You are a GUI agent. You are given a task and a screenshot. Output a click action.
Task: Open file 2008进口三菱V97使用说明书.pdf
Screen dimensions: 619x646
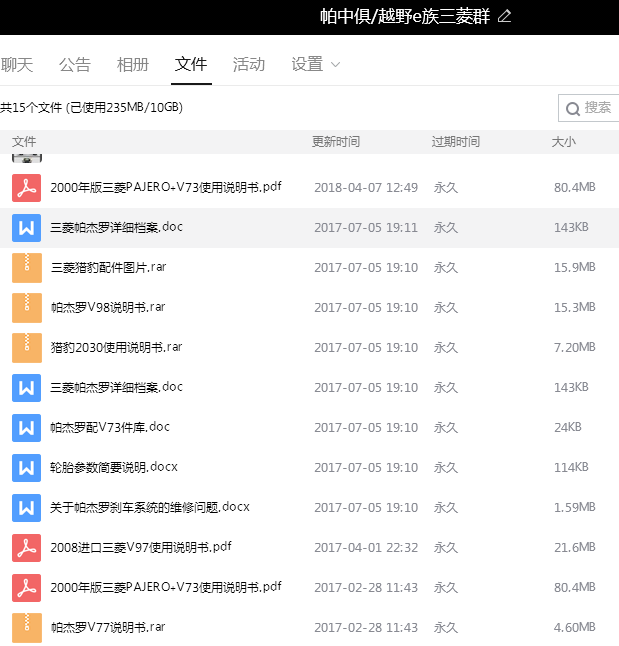pyautogui.click(x=141, y=547)
